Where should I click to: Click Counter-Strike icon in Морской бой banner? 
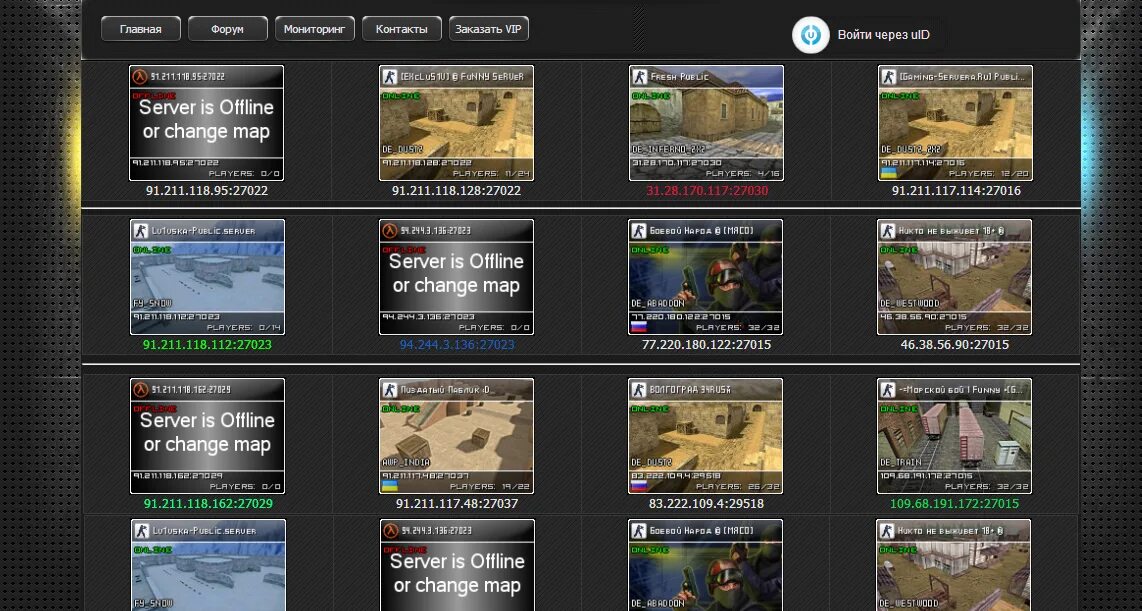click(887, 390)
